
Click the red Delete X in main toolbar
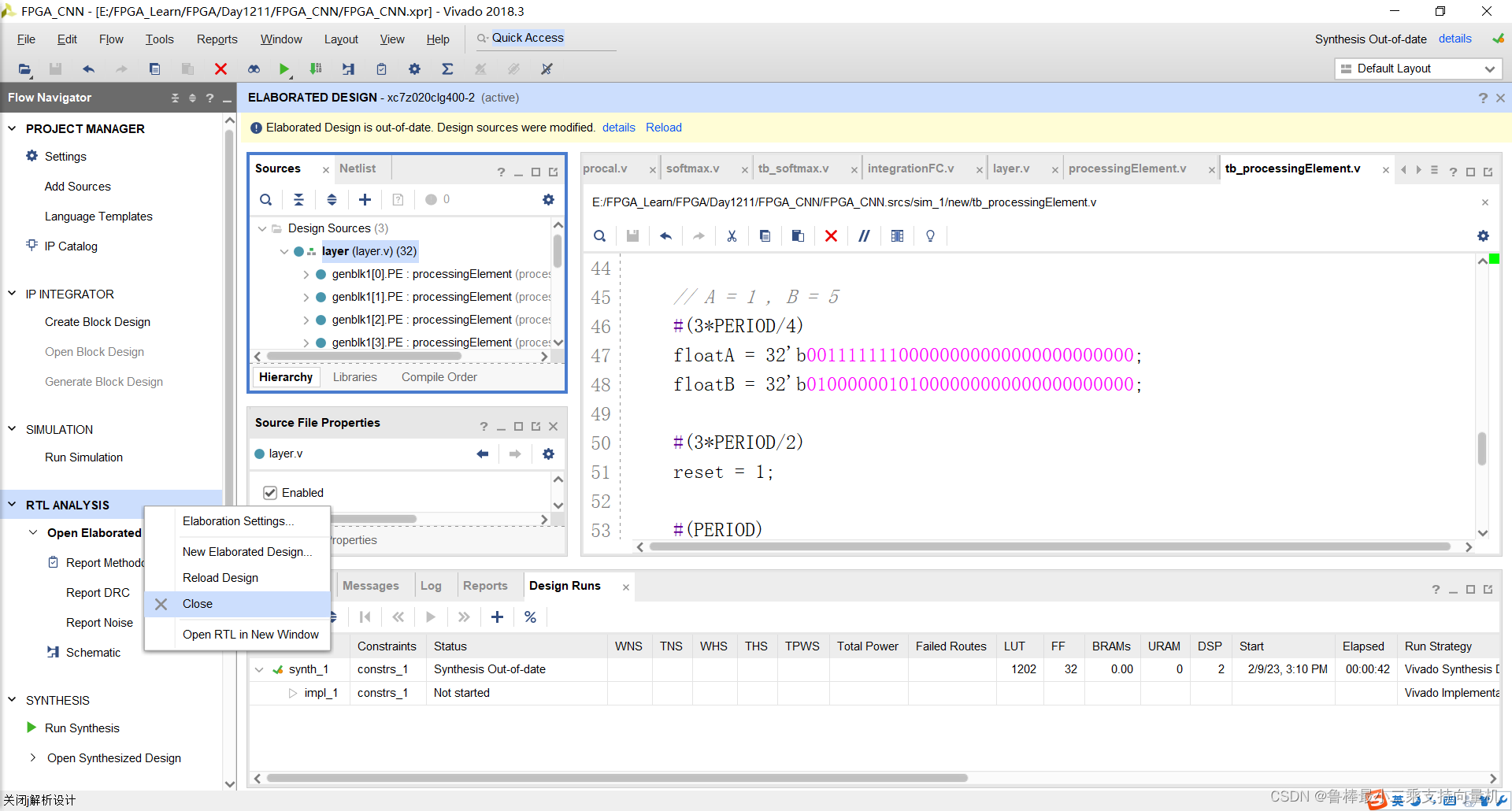pyautogui.click(x=220, y=69)
